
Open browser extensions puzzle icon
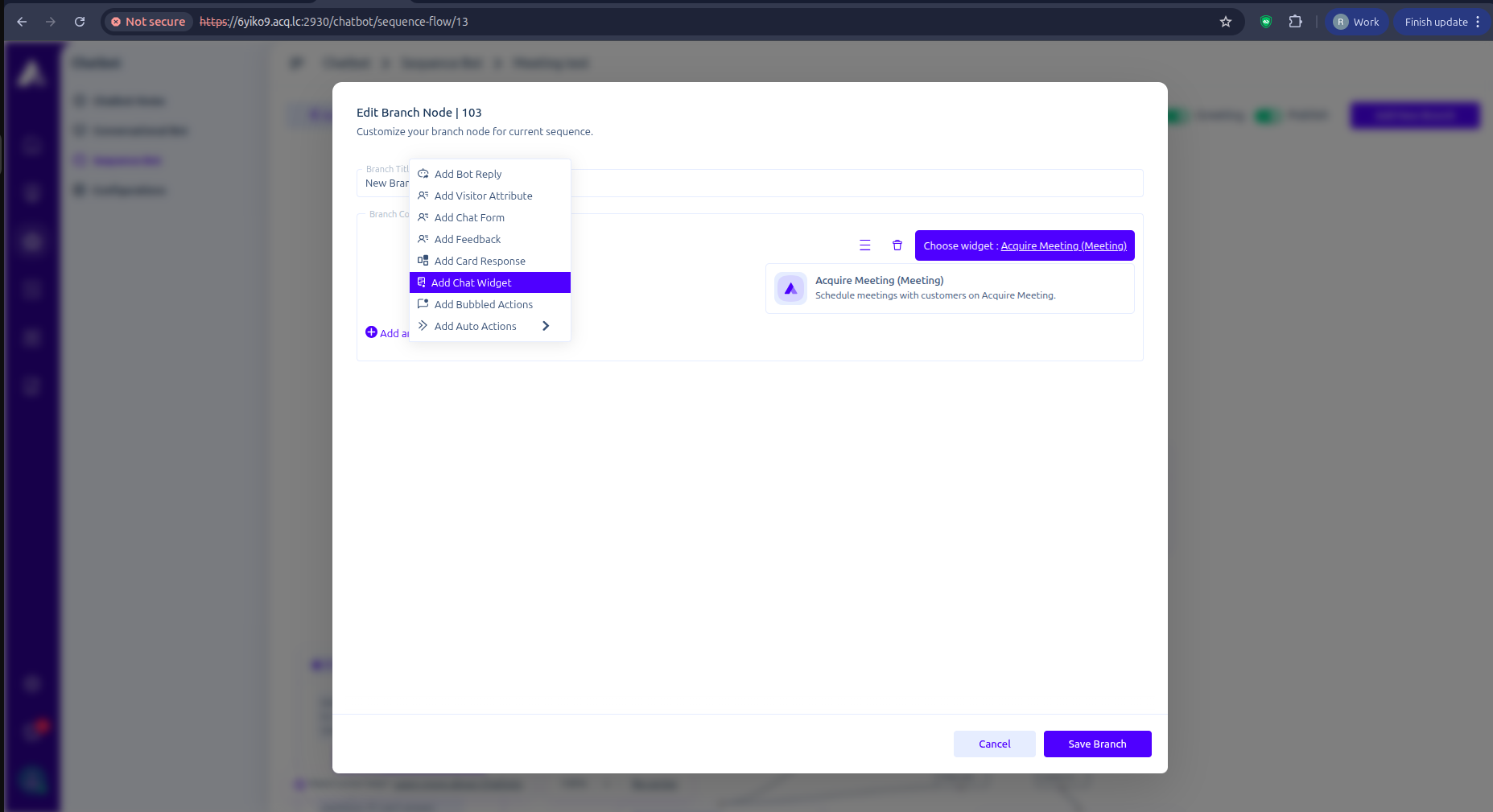(x=1295, y=22)
